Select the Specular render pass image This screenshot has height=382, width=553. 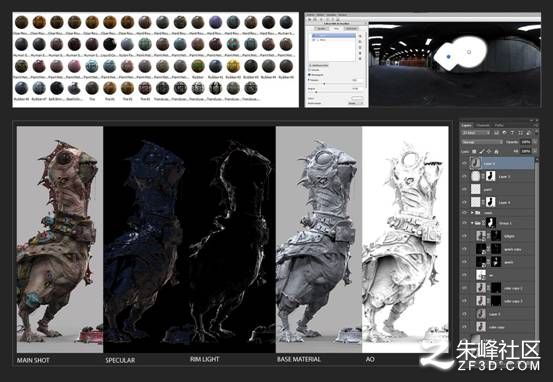[x=146, y=239]
